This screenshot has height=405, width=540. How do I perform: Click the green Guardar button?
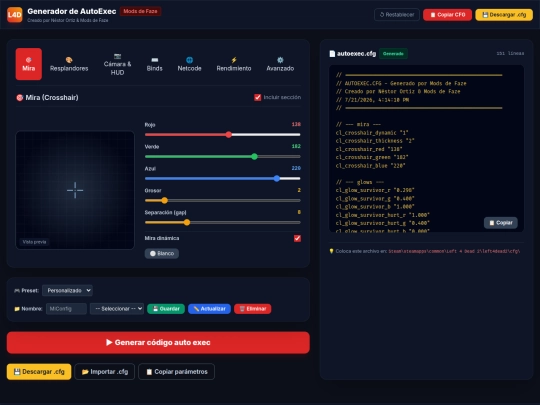coord(166,309)
